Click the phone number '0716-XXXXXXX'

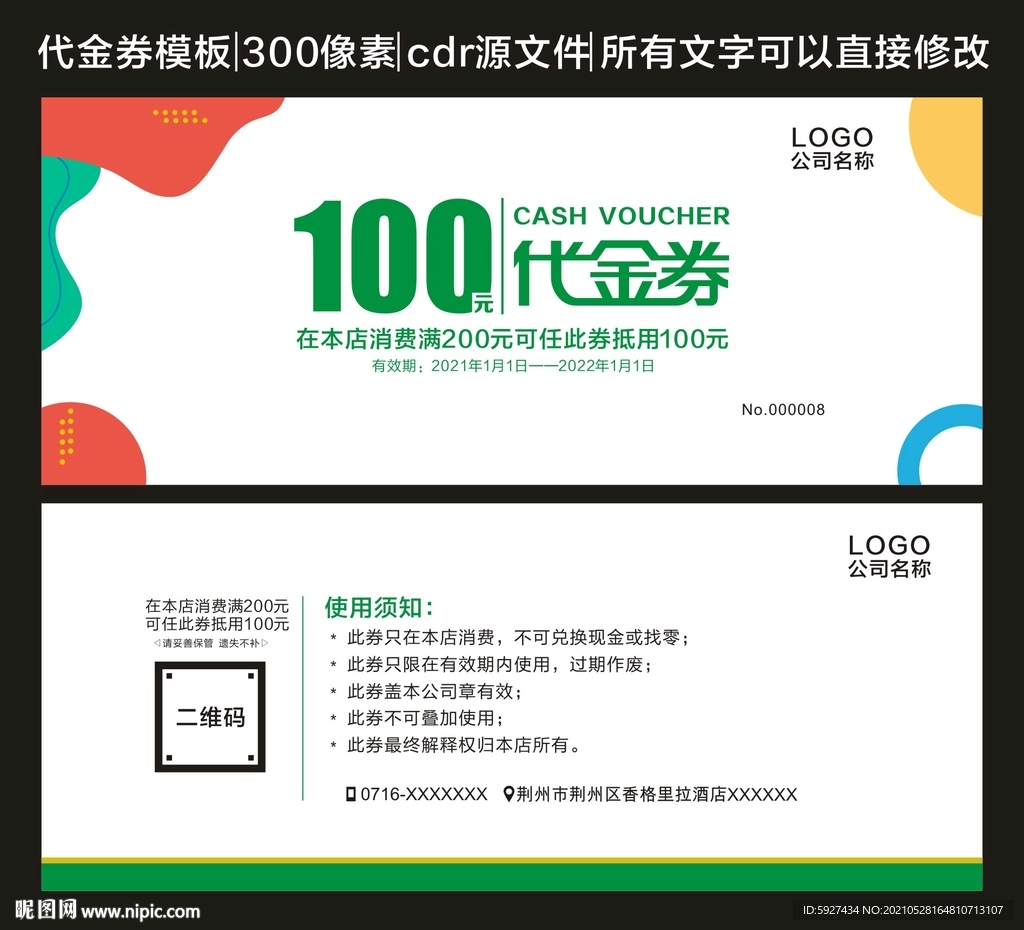424,794
